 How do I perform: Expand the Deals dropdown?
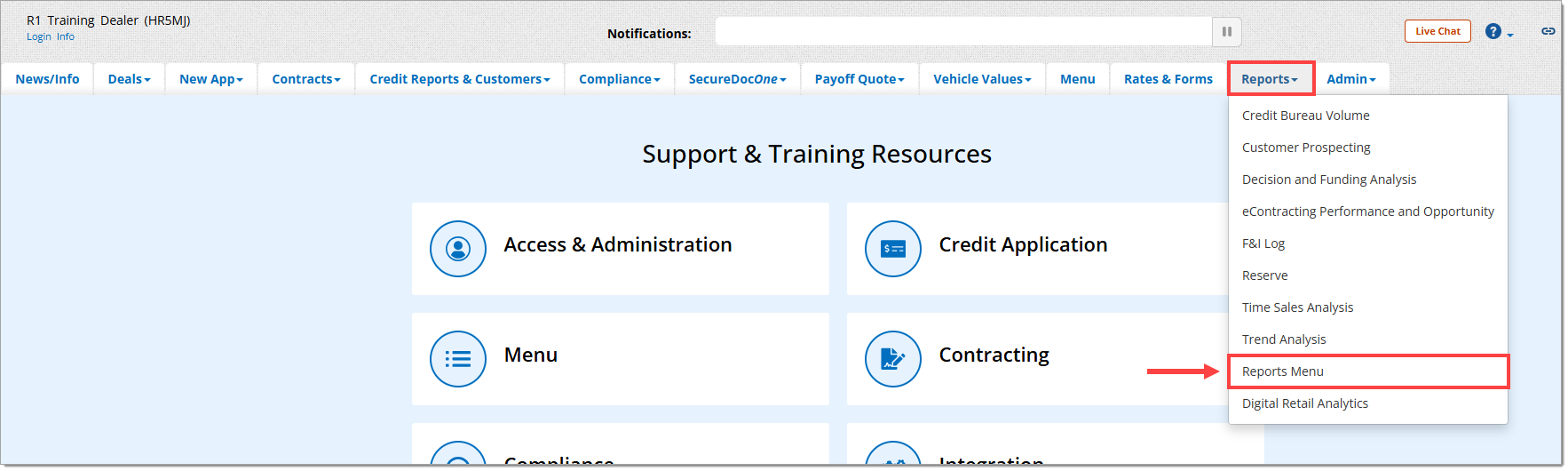coord(129,79)
